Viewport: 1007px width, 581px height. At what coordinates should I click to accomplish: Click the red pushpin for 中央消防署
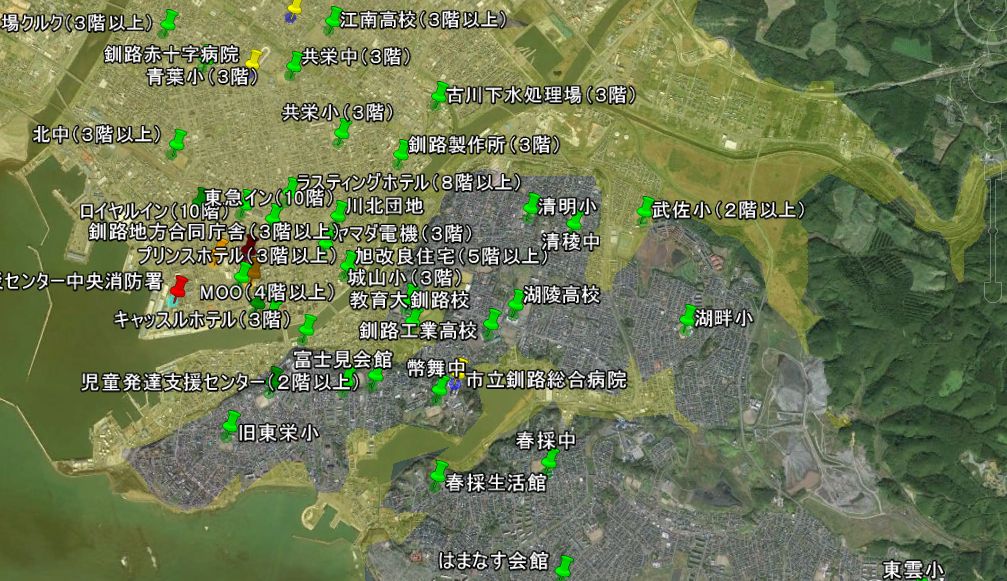pyautogui.click(x=179, y=286)
